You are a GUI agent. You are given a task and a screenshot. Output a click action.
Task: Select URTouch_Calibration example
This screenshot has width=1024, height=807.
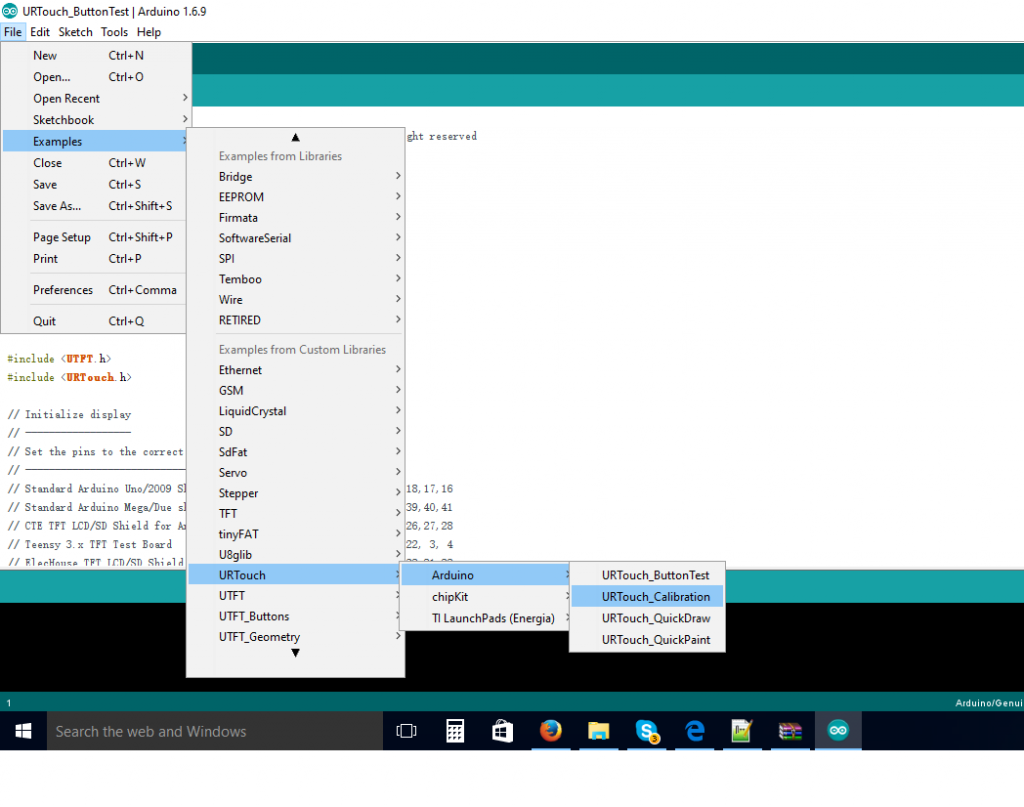(x=655, y=597)
